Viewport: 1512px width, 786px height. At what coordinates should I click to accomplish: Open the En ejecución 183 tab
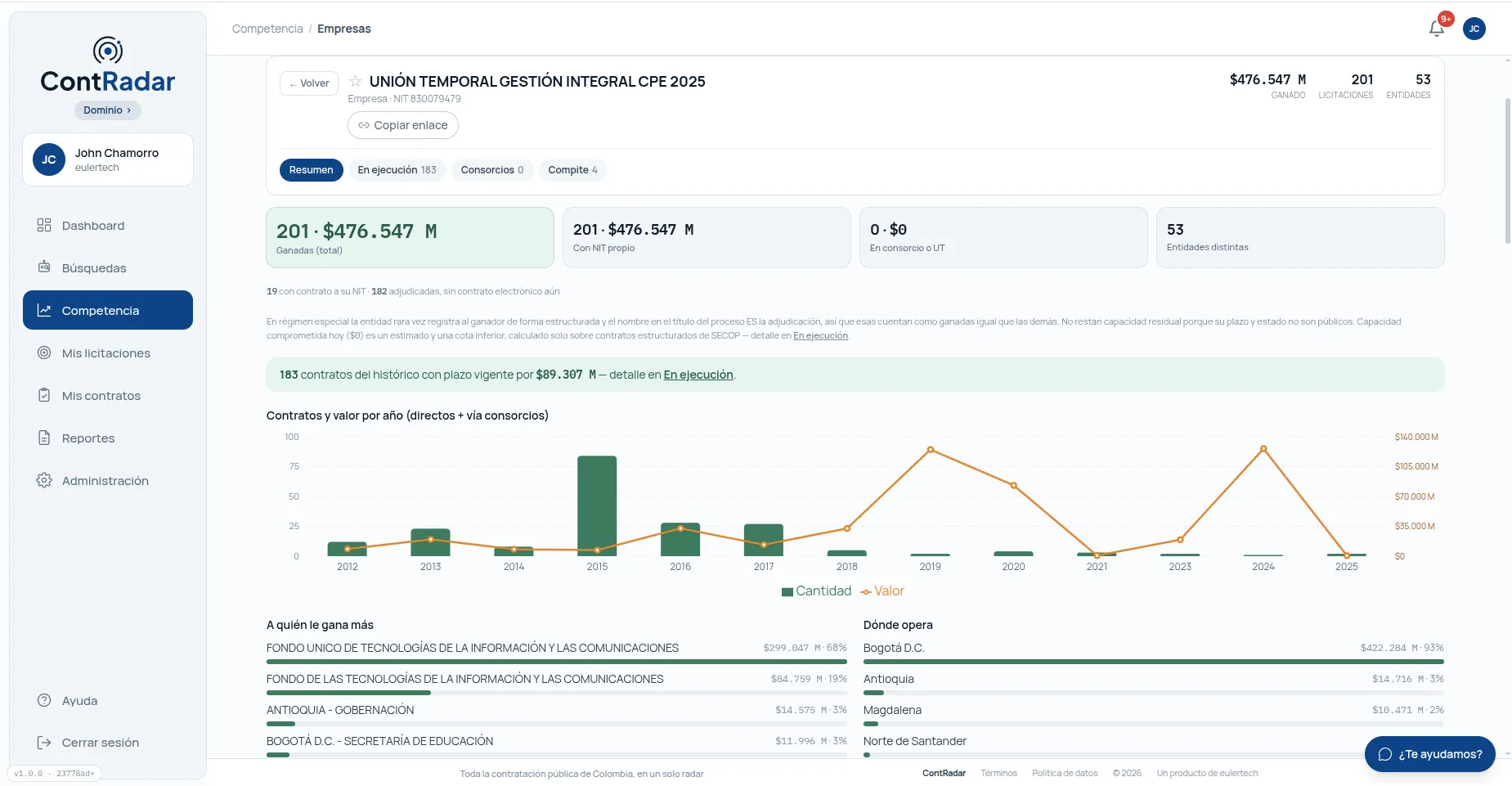pos(397,170)
